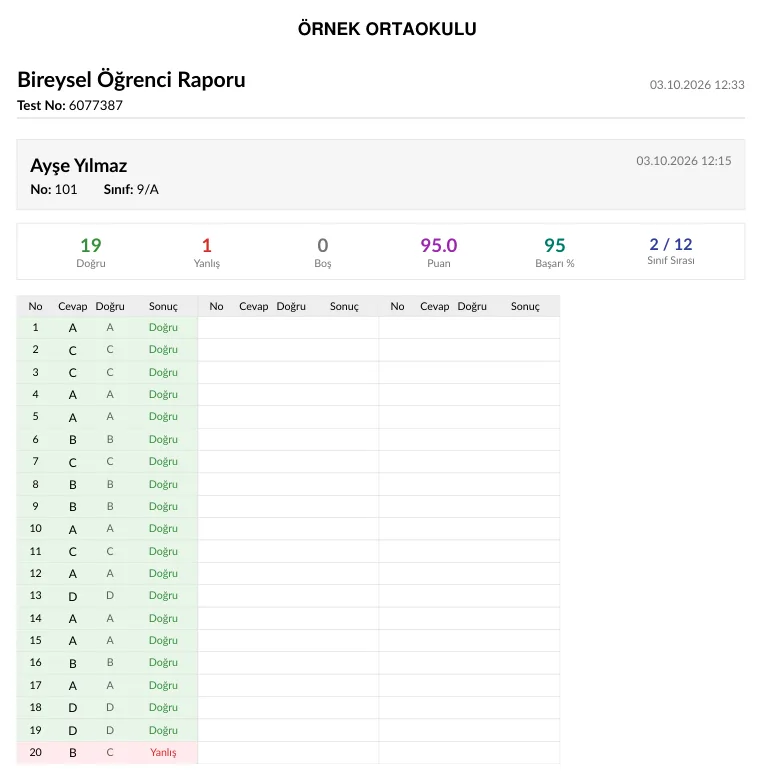Click the ÖRNEK ORTAOKULU school title
The image size is (761, 780).
[387, 29]
